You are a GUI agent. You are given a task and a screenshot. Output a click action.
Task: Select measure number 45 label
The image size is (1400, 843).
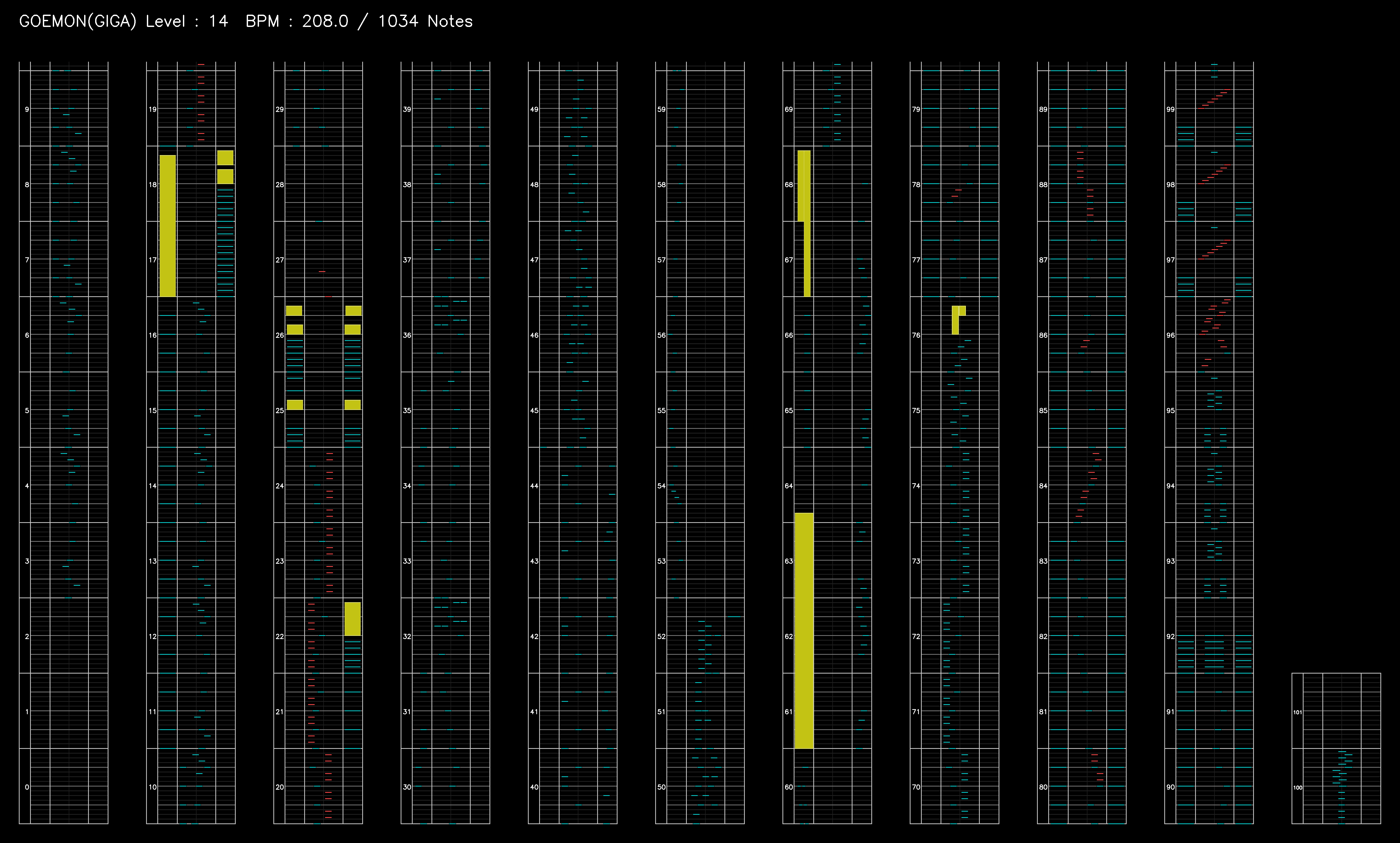534,410
